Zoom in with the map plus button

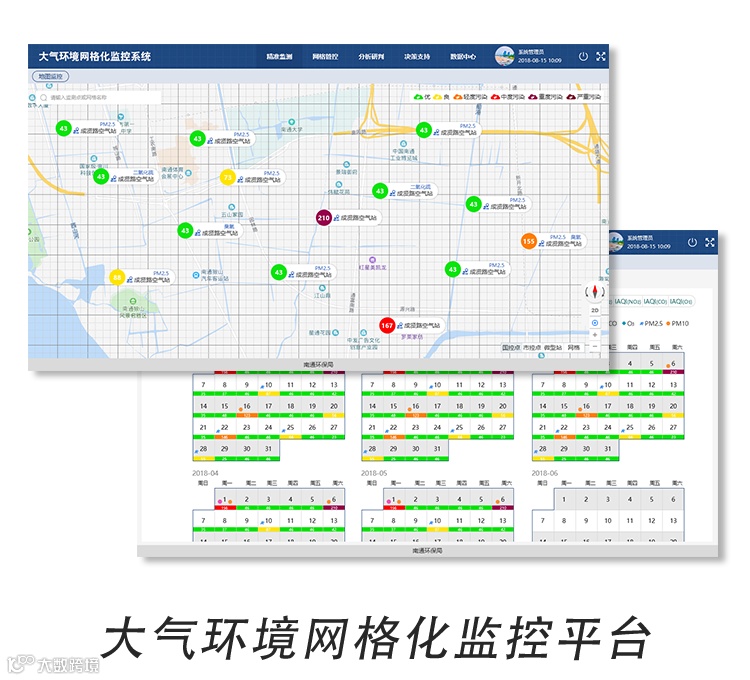595,335
